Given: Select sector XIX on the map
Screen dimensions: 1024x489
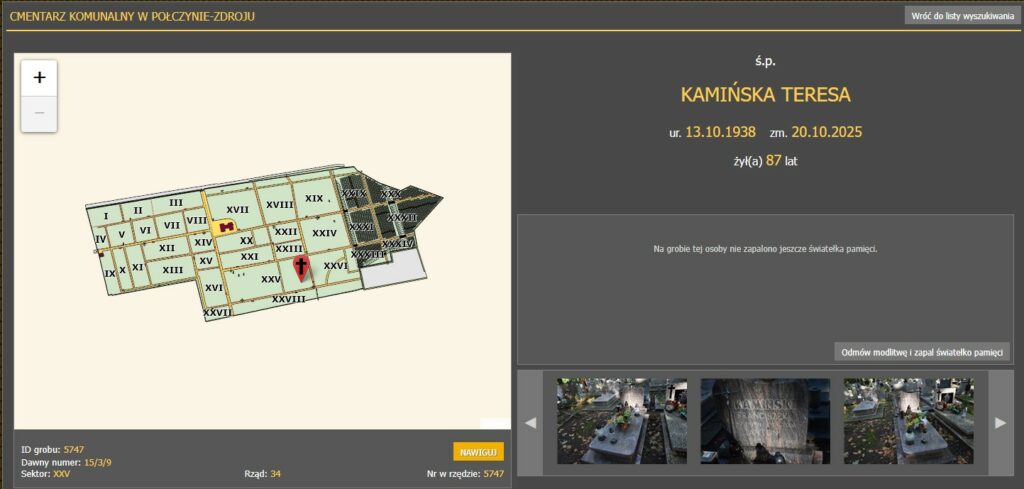Looking at the screenshot, I should [x=314, y=198].
